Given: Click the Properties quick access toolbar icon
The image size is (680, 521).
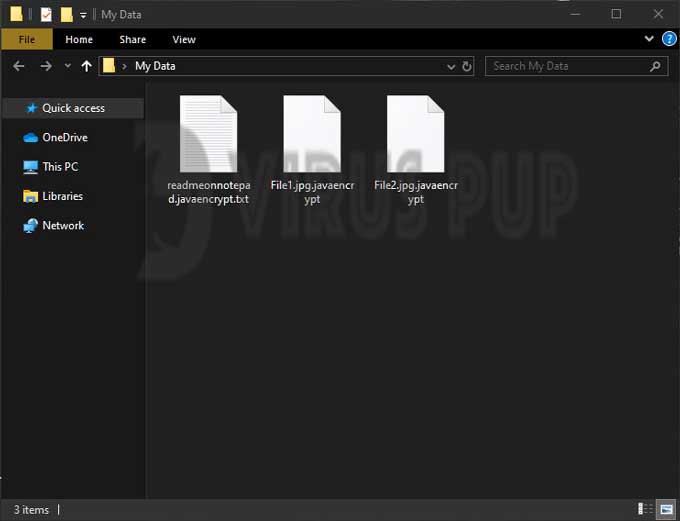Looking at the screenshot, I should point(46,15).
